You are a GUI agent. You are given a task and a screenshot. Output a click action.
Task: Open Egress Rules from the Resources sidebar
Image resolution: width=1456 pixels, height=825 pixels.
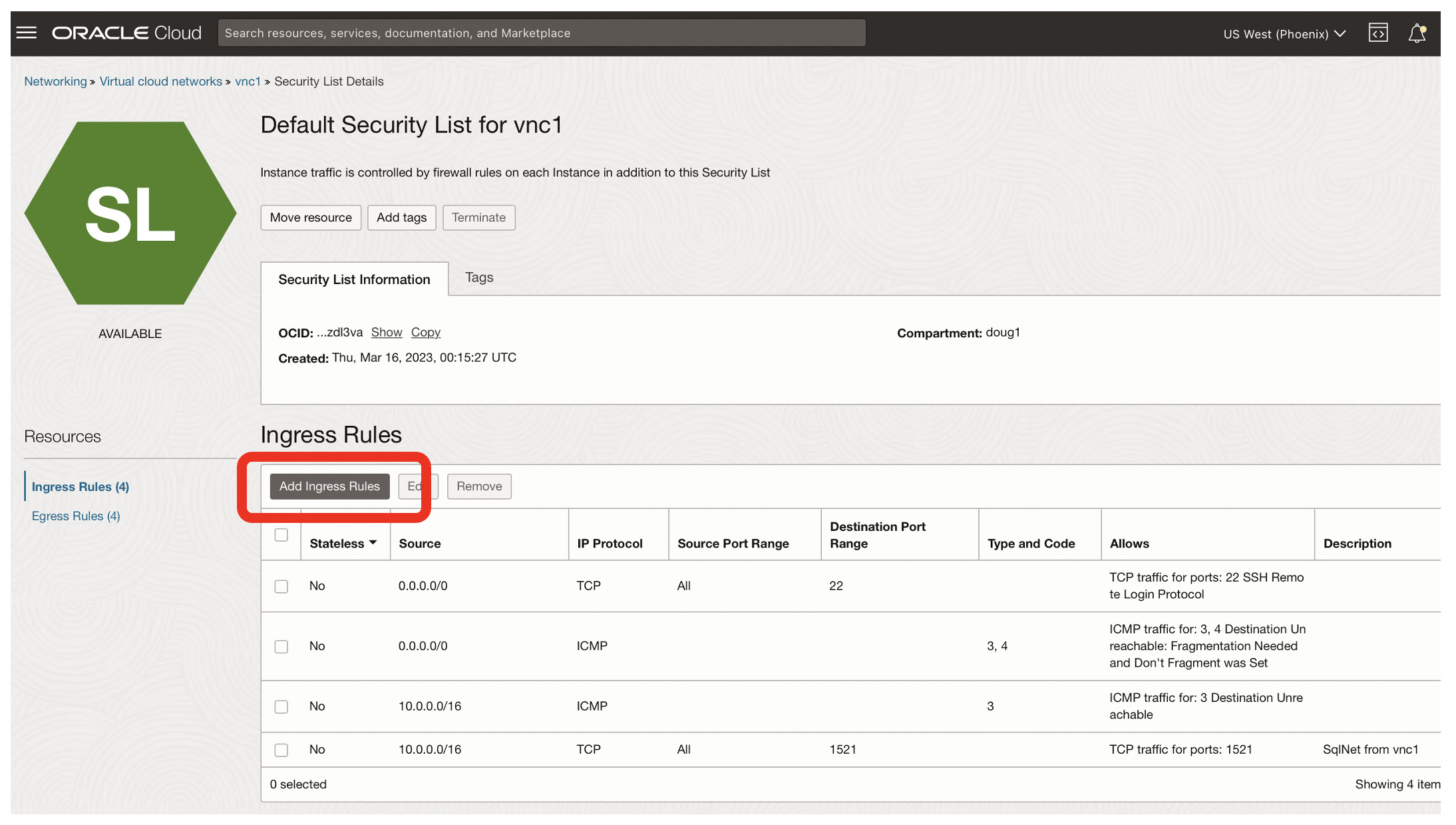tap(75, 516)
